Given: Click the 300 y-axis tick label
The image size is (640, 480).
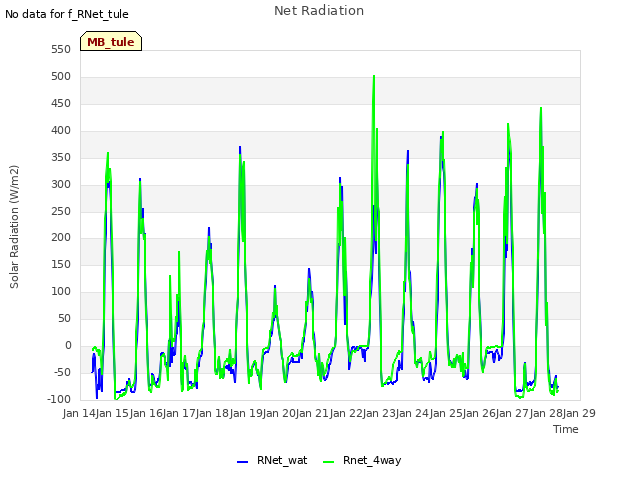Looking at the screenshot, I should click(61, 184).
